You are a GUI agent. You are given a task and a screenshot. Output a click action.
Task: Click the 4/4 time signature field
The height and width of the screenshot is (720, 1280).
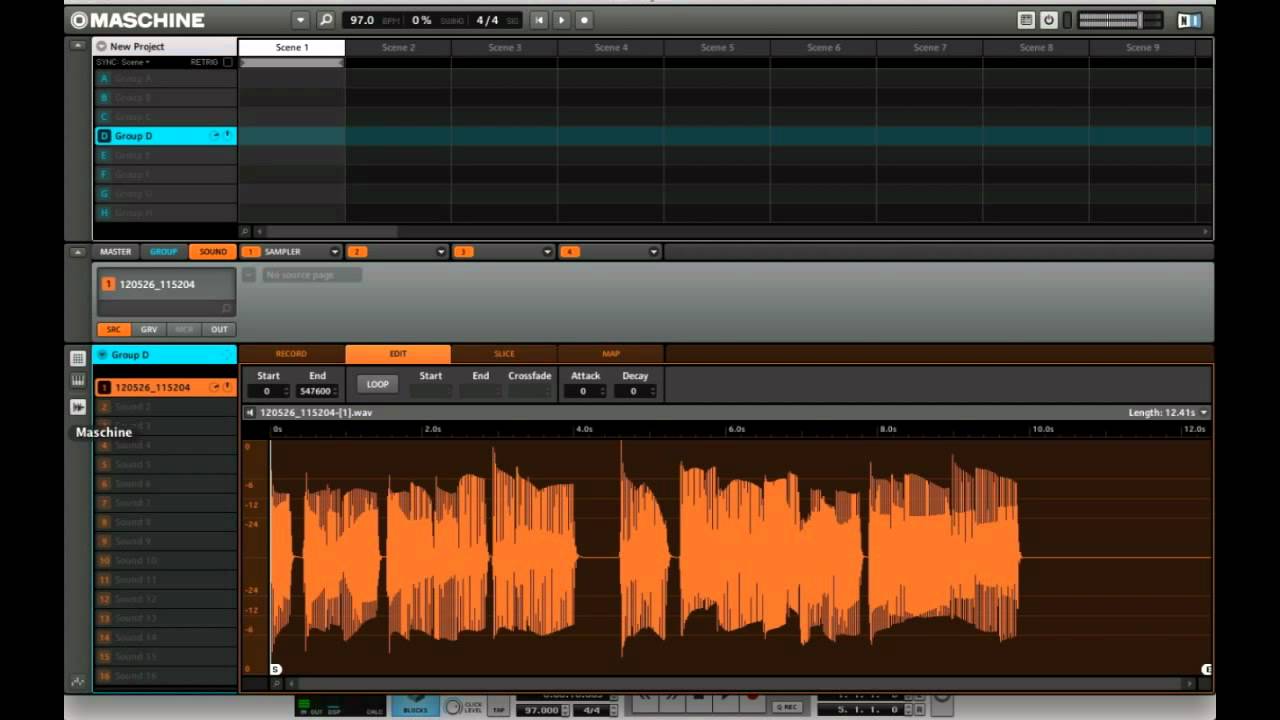pyautogui.click(x=487, y=20)
